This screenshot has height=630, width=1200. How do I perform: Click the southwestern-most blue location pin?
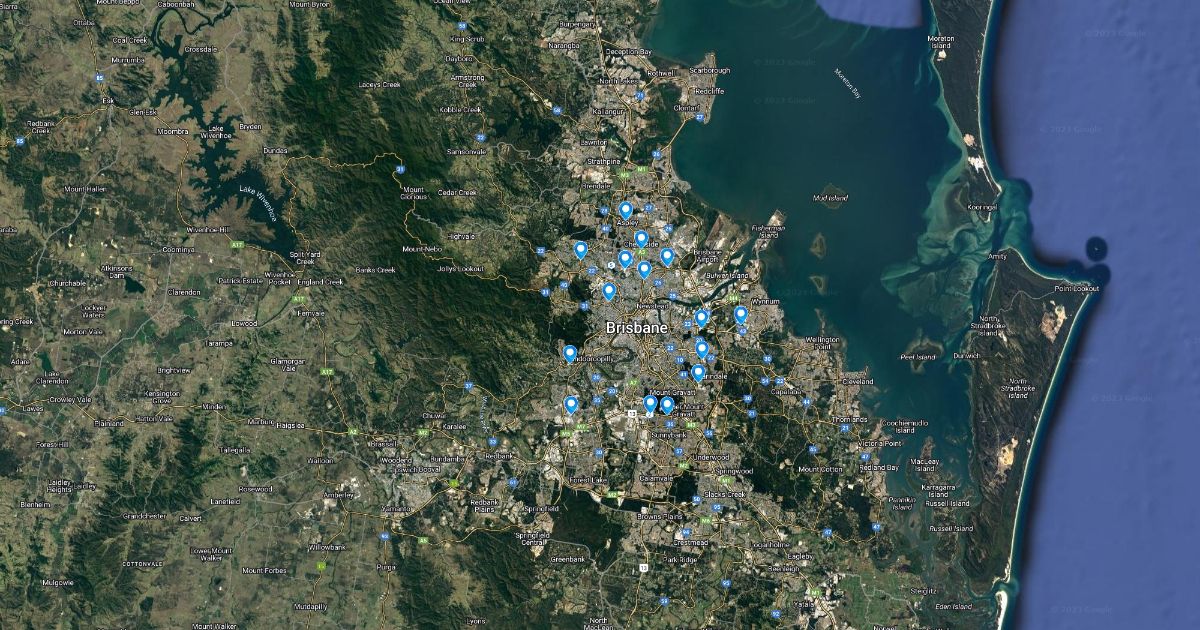pos(571,404)
